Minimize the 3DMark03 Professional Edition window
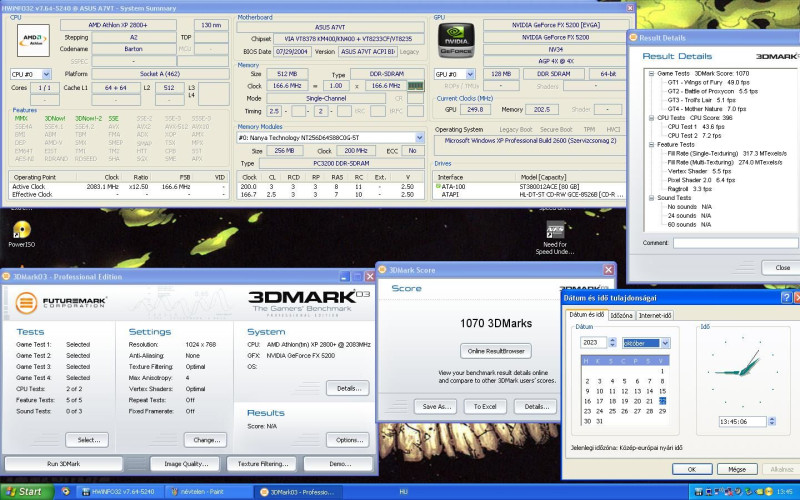800x500 pixels. (344, 277)
